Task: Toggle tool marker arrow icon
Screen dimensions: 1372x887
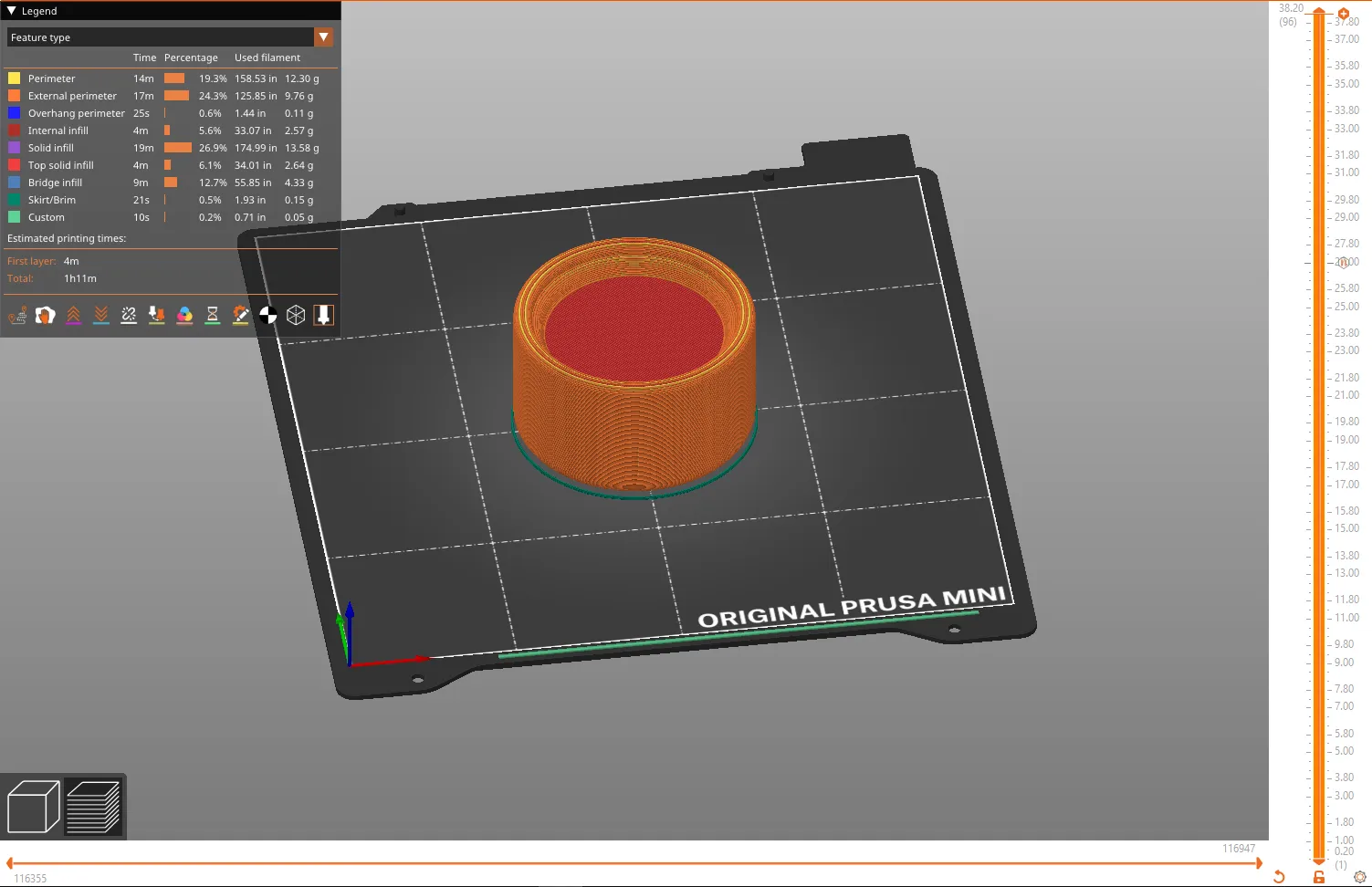Action: (x=323, y=316)
